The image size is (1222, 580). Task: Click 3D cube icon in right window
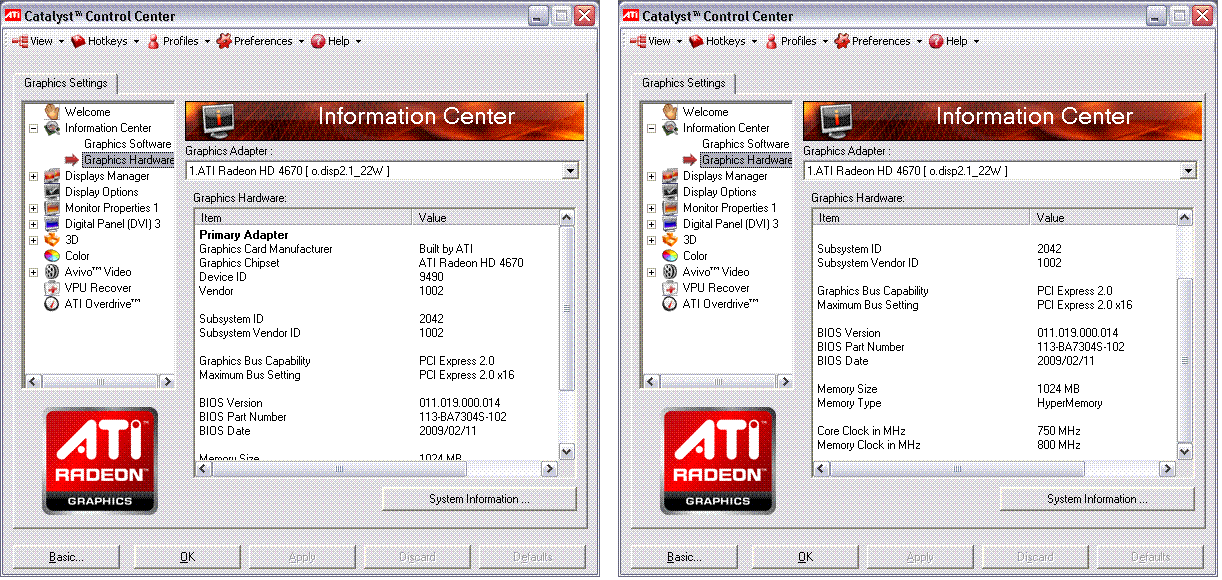tap(670, 240)
